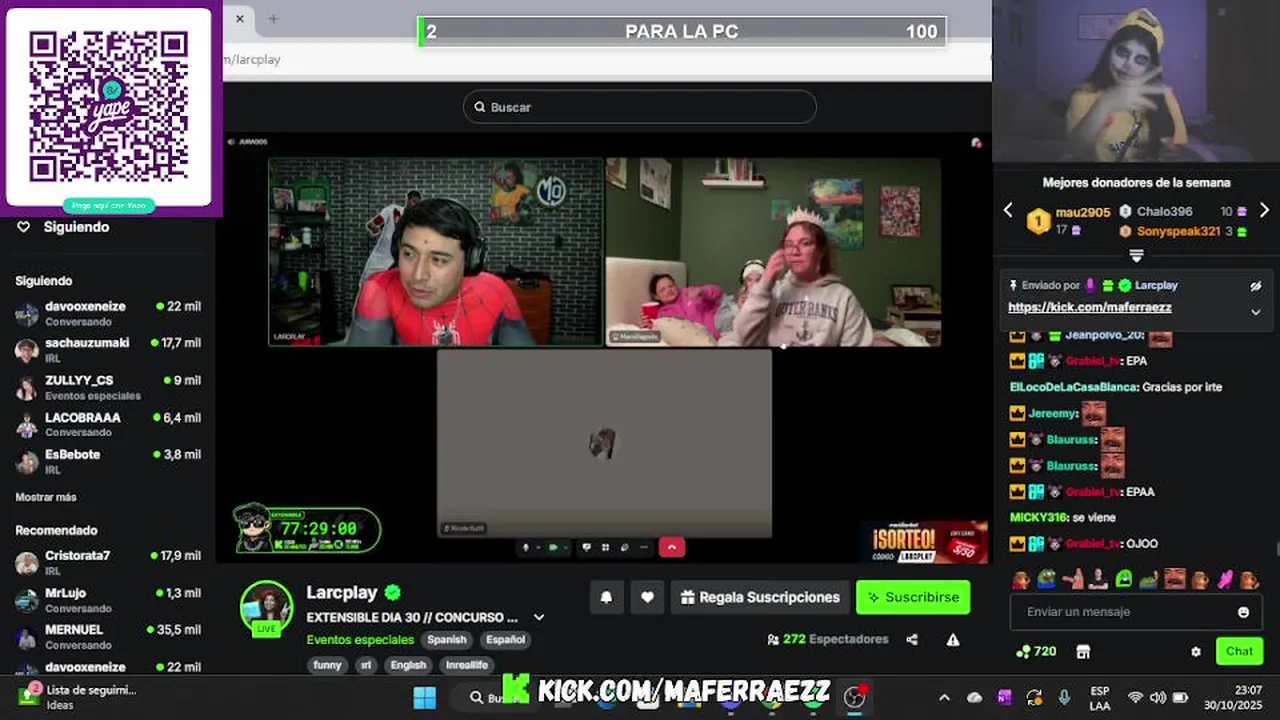Select the funny tag
The width and height of the screenshot is (1280, 720).
(x=327, y=665)
